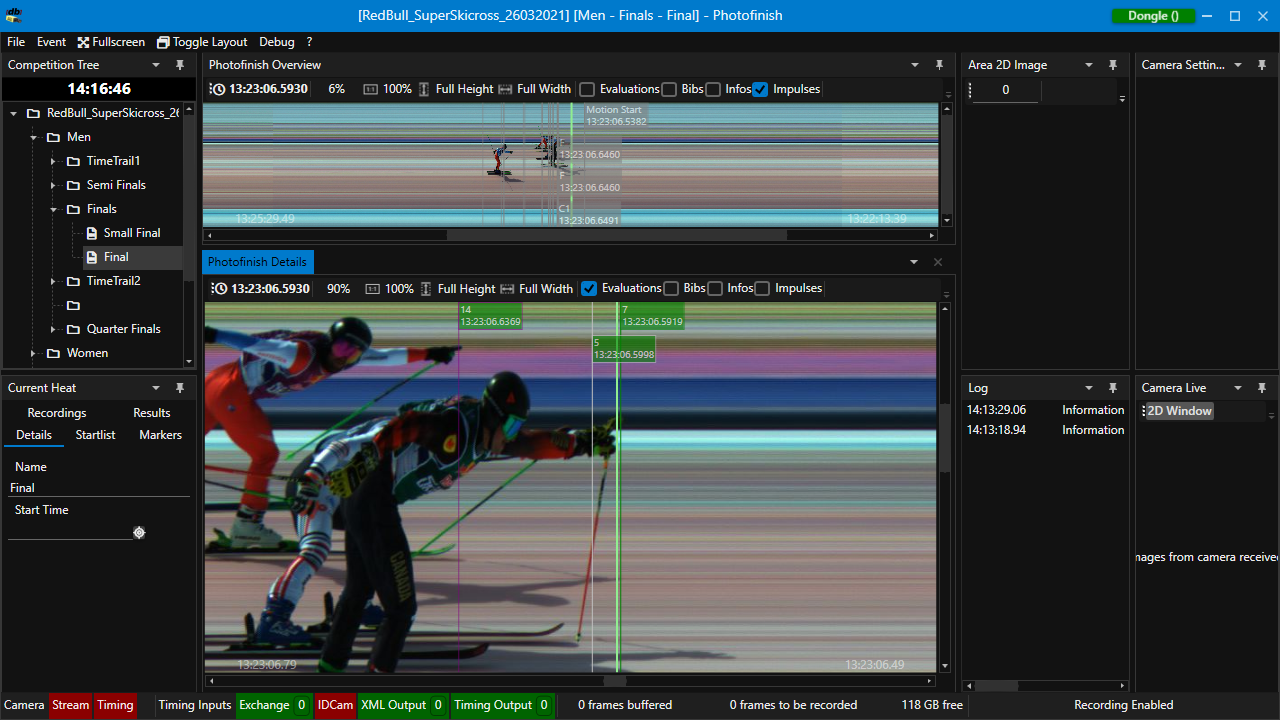Switch to the Markers tab in Current Heat
This screenshot has width=1280, height=720.
pos(160,435)
